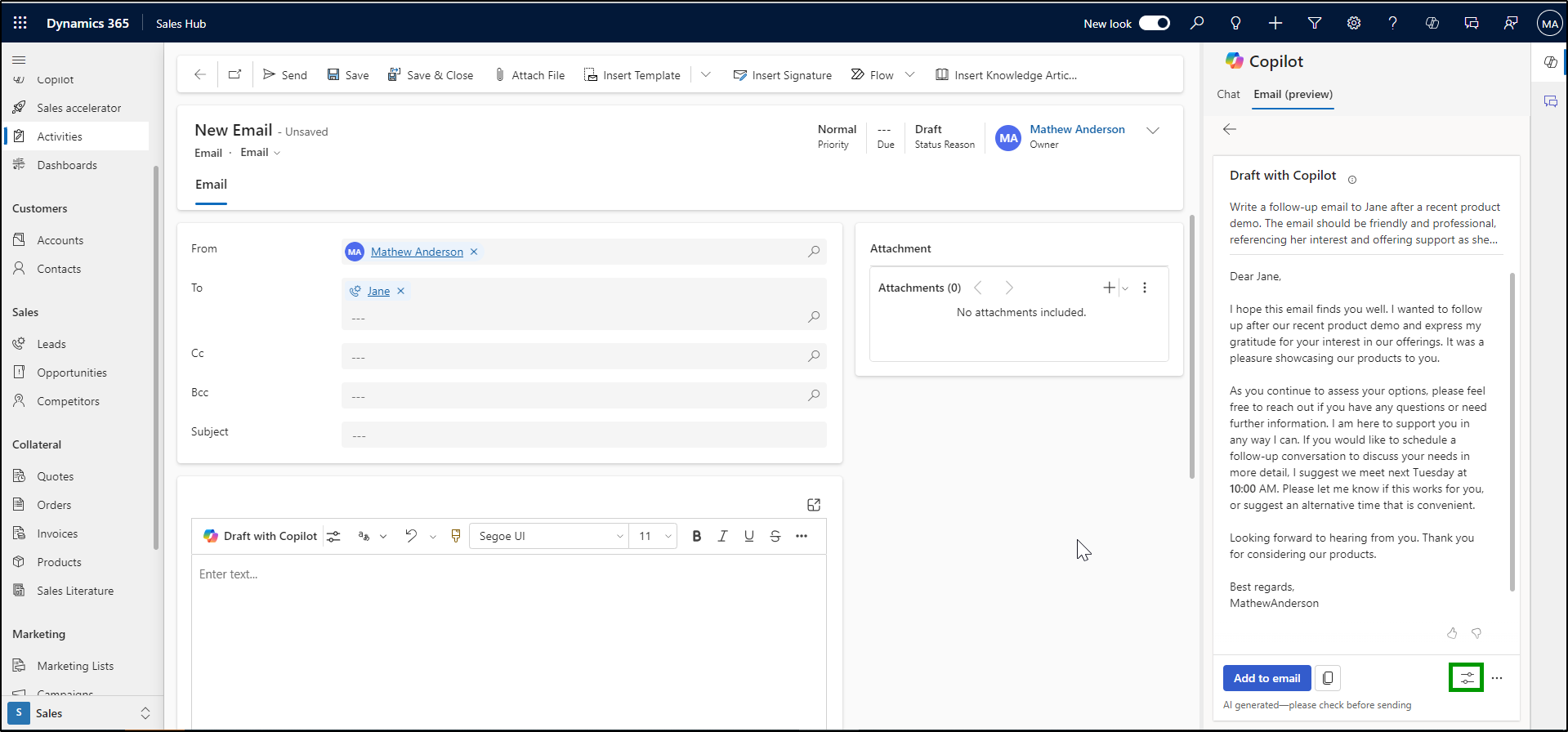The height and width of the screenshot is (732, 1568).
Task: Click the format painter icon
Action: pyautogui.click(x=456, y=536)
